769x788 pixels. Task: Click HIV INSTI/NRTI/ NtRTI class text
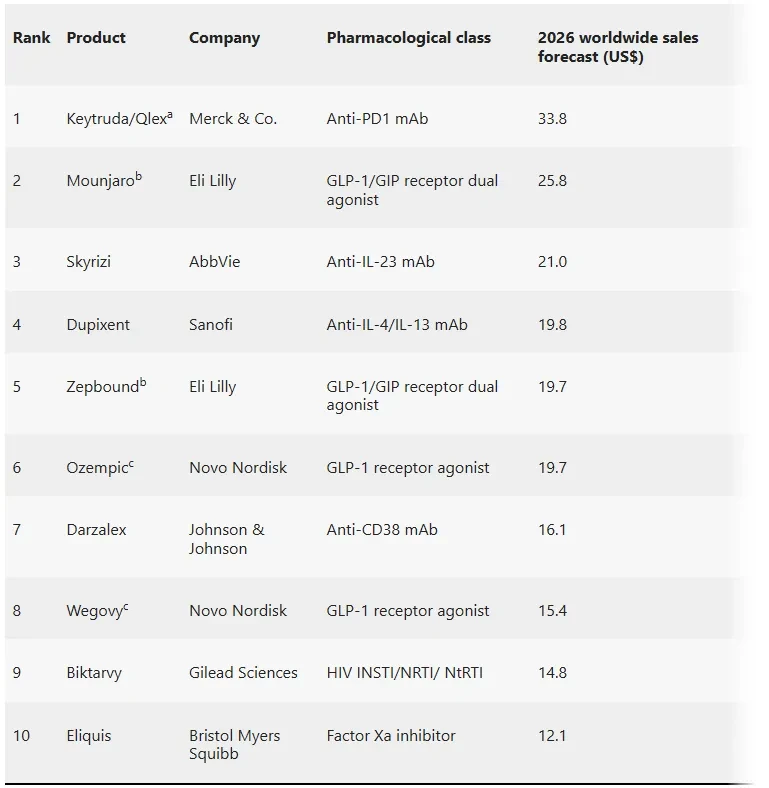tap(405, 673)
